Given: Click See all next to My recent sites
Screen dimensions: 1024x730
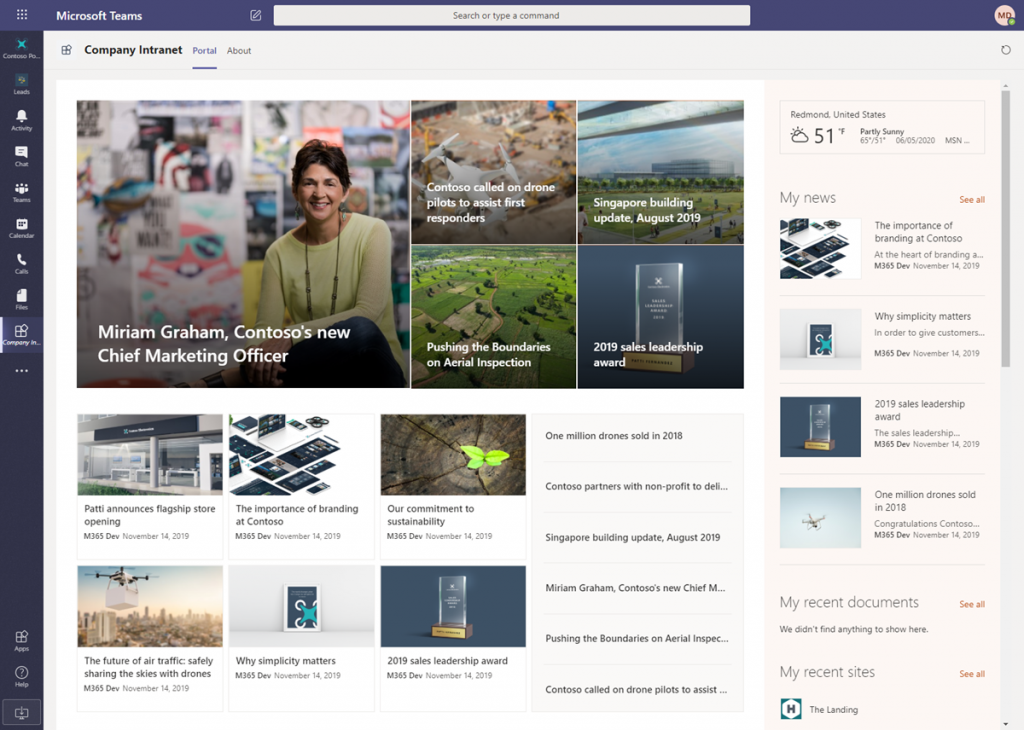Looking at the screenshot, I should (972, 673).
